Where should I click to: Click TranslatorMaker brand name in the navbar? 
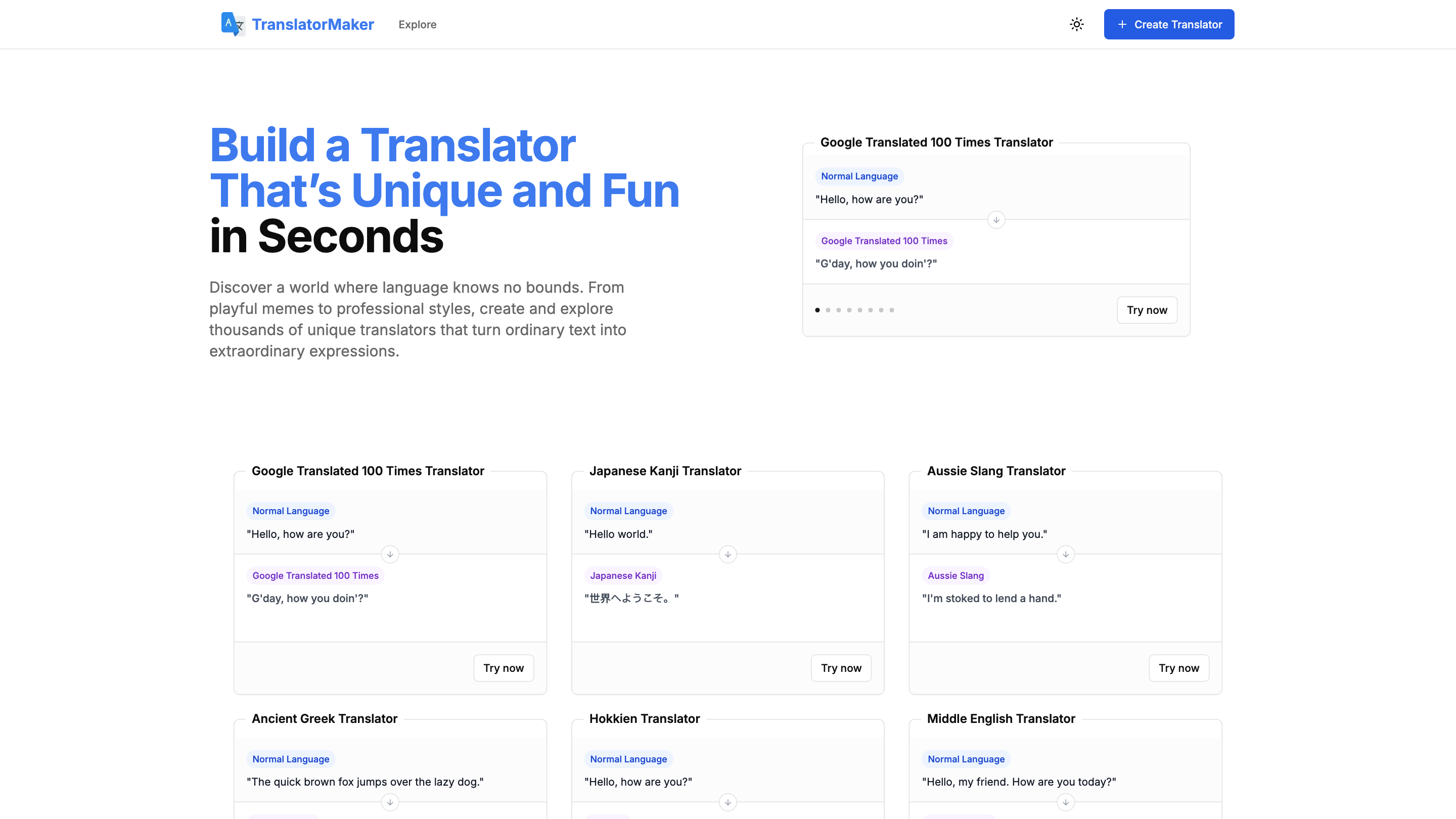tap(313, 24)
